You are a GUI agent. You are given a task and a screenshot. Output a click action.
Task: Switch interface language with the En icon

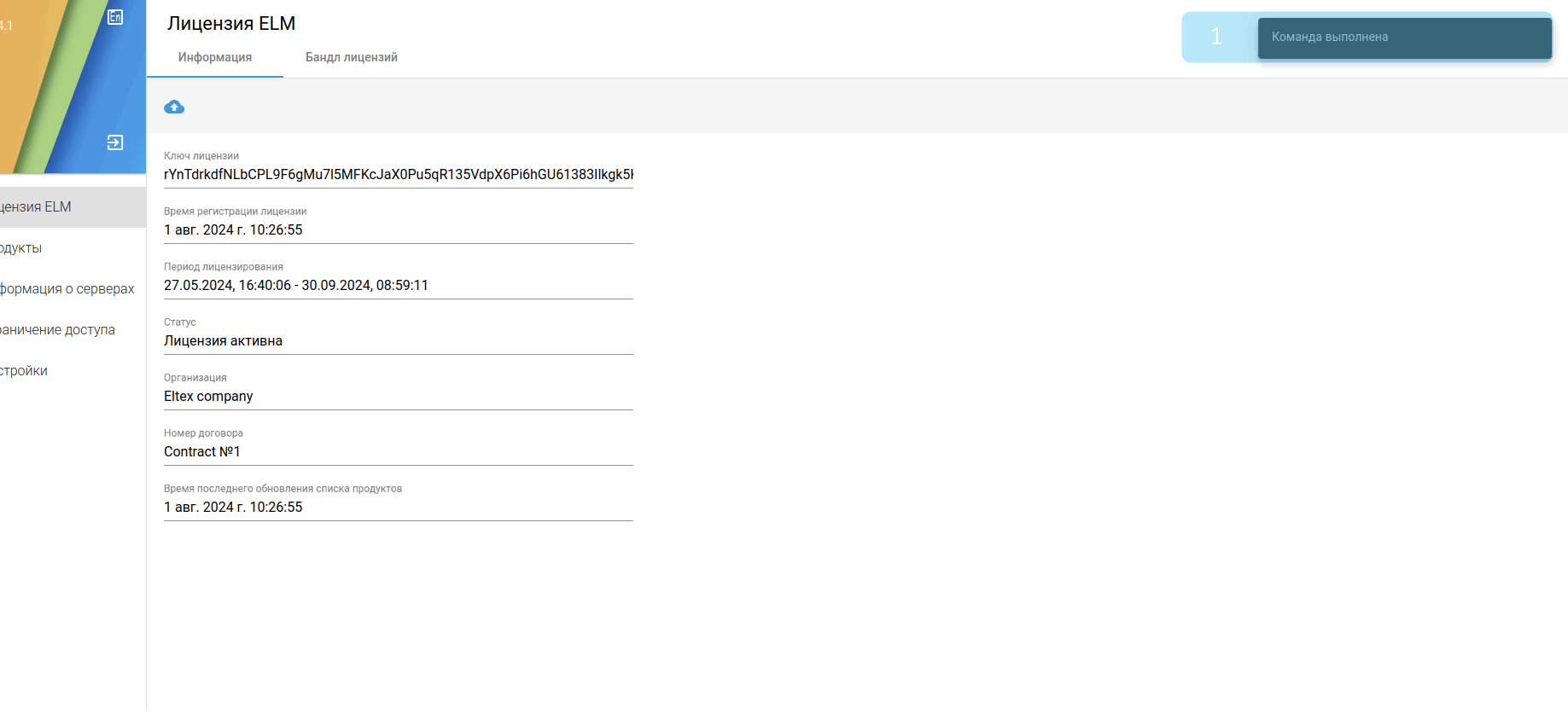(115, 17)
